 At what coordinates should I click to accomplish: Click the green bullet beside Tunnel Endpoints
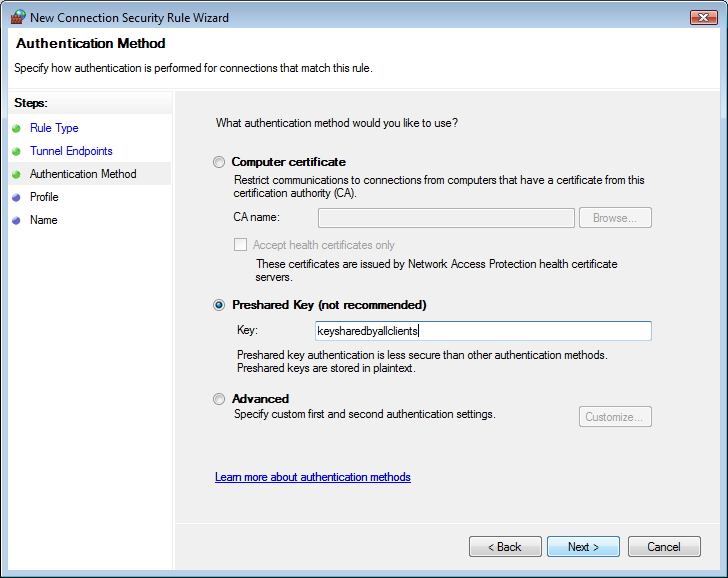(x=16, y=151)
